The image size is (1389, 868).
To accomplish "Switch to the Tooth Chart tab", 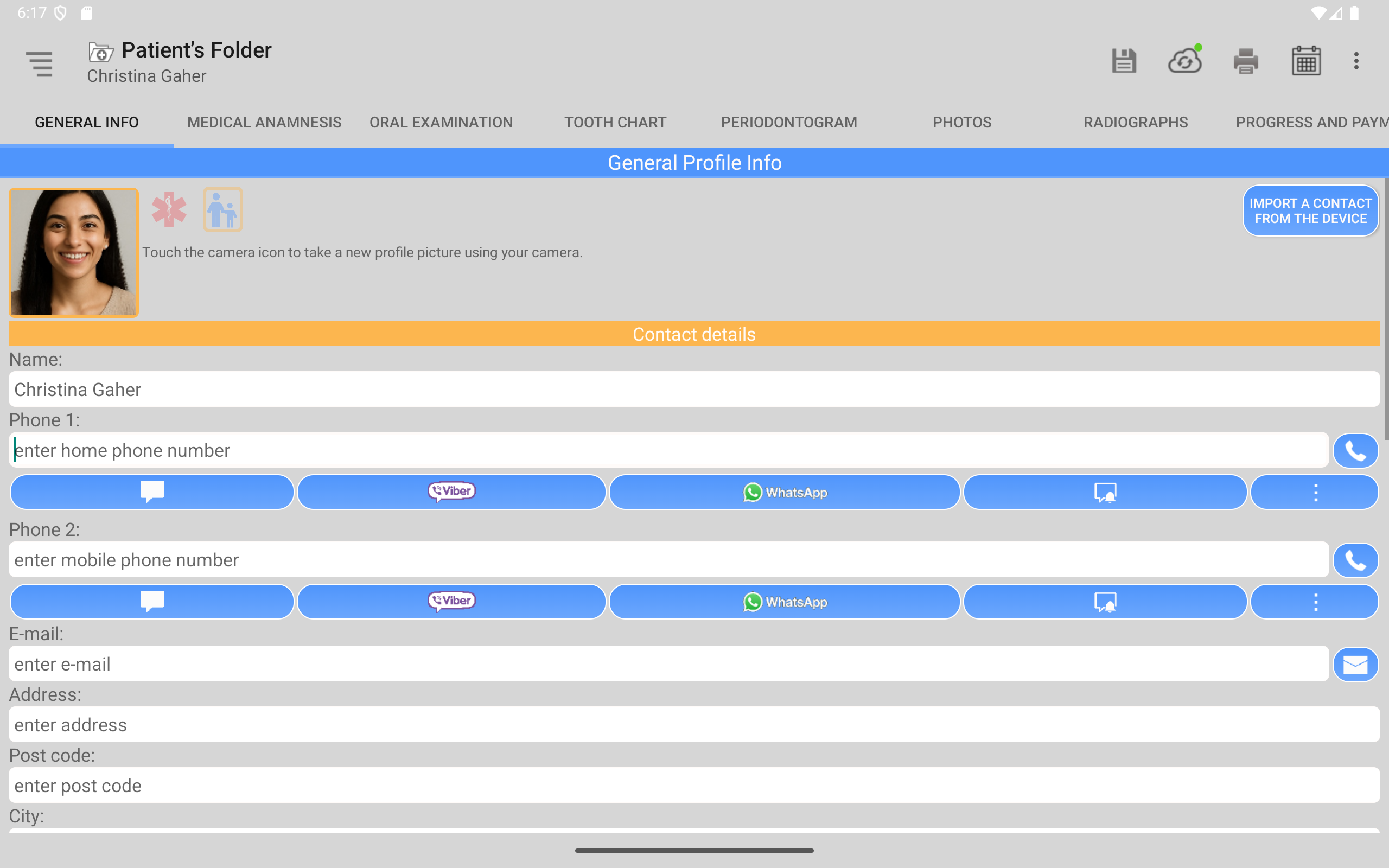I will point(615,122).
